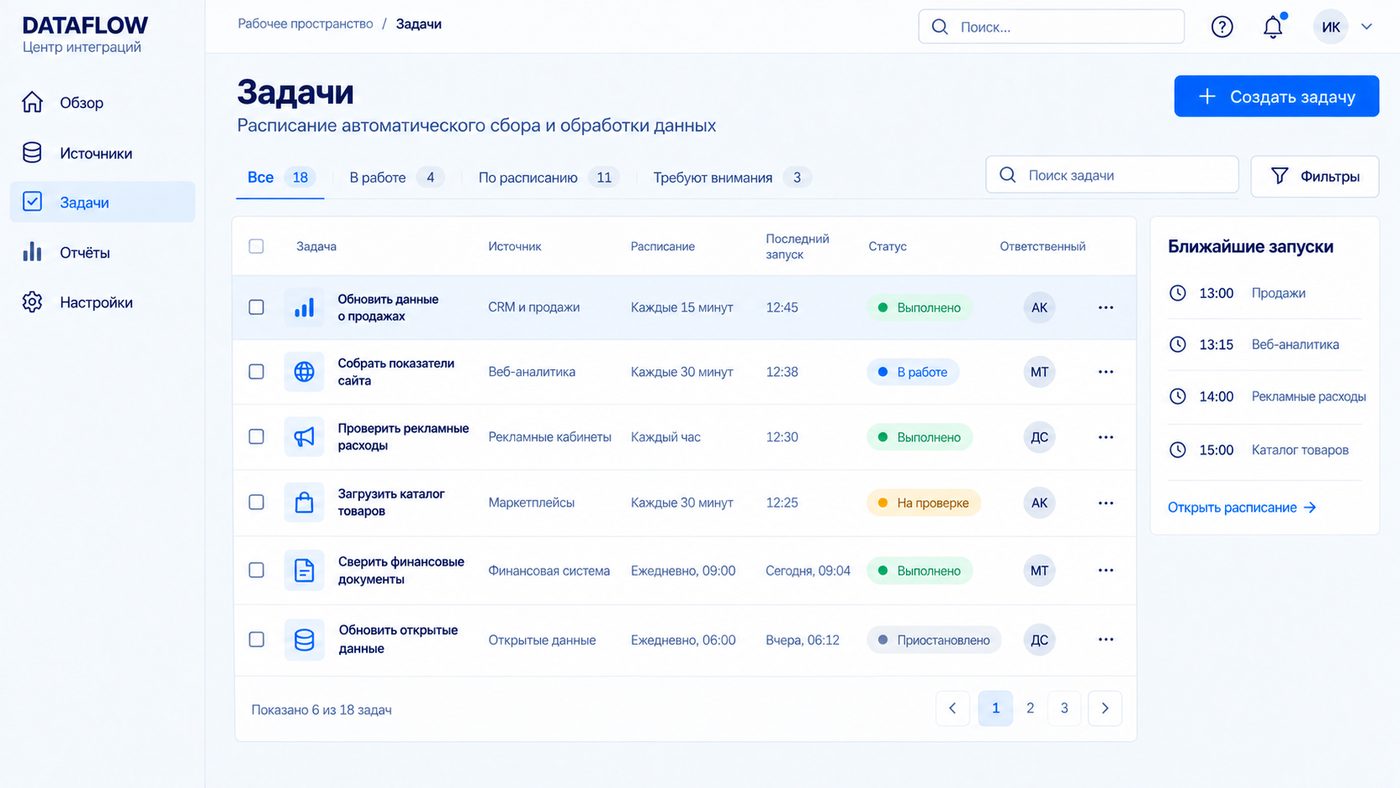The height and width of the screenshot is (788, 1400).
Task: Click the Статус column header
Action: tap(888, 246)
